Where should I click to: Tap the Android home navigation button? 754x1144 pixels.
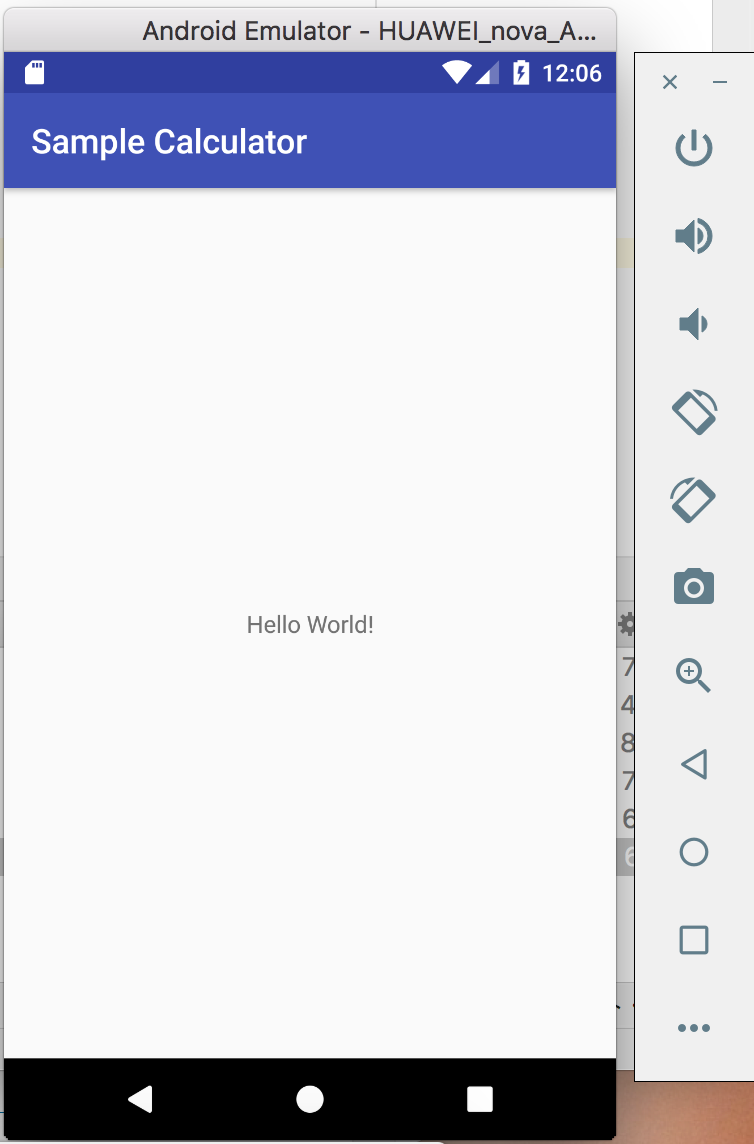click(309, 1099)
